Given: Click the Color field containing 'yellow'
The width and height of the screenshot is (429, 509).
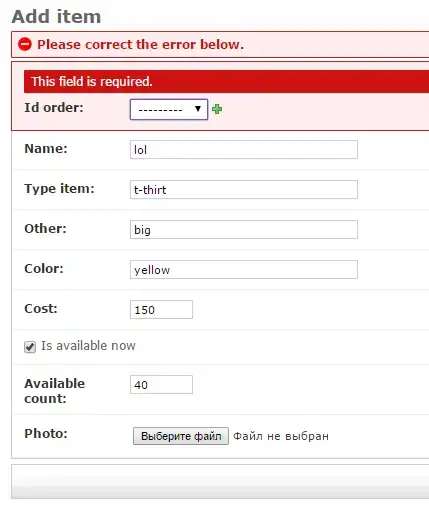Looking at the screenshot, I should [x=244, y=270].
